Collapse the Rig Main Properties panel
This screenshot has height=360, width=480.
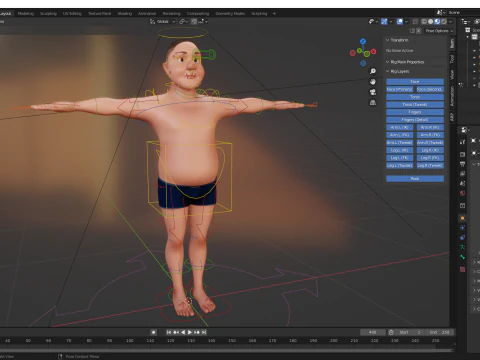(387, 62)
